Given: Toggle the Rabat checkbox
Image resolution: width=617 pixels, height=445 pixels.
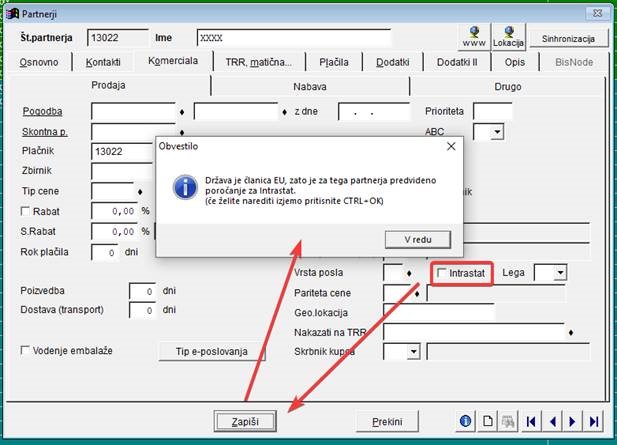Looking at the screenshot, I should click(26, 212).
